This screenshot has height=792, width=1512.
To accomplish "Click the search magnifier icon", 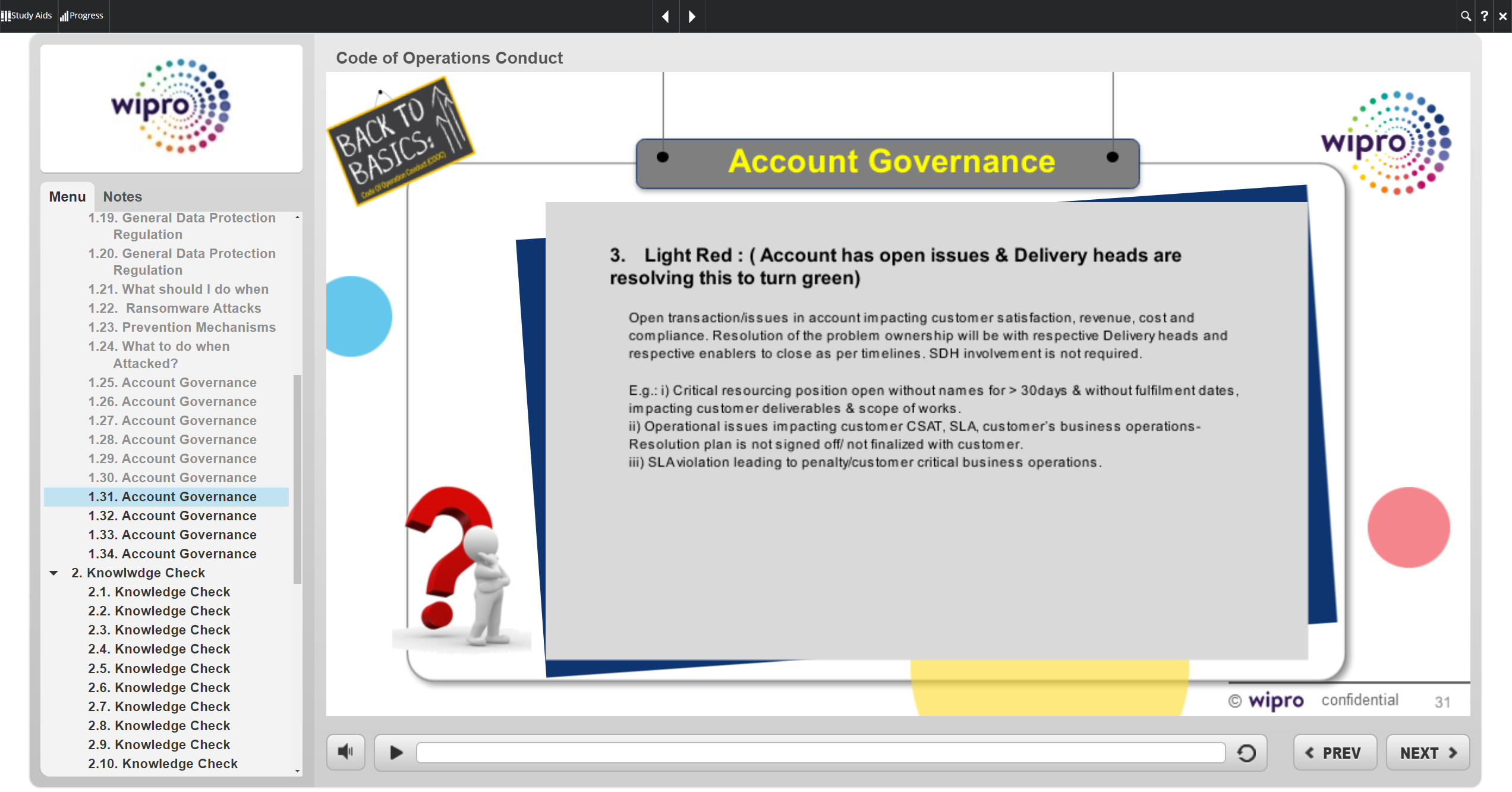I will pos(1466,16).
